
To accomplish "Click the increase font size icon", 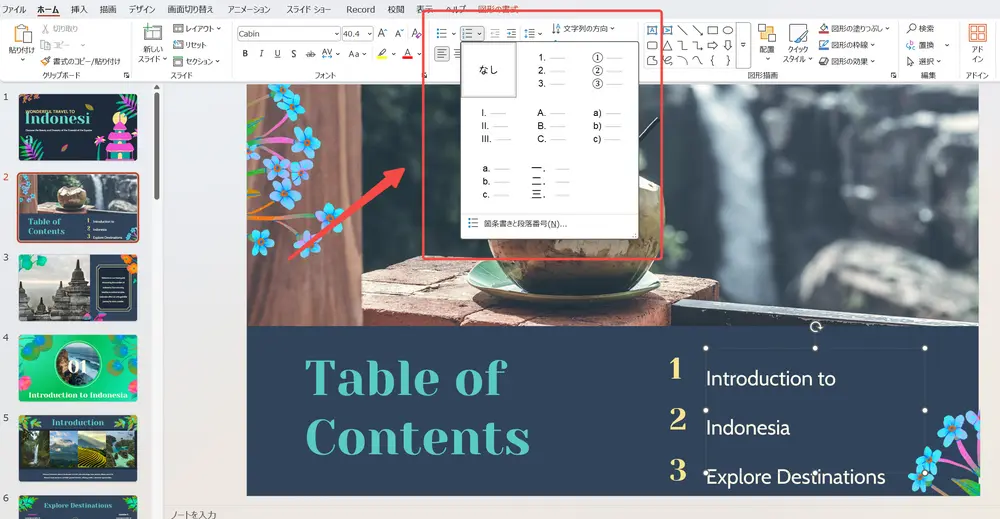I will [382, 33].
